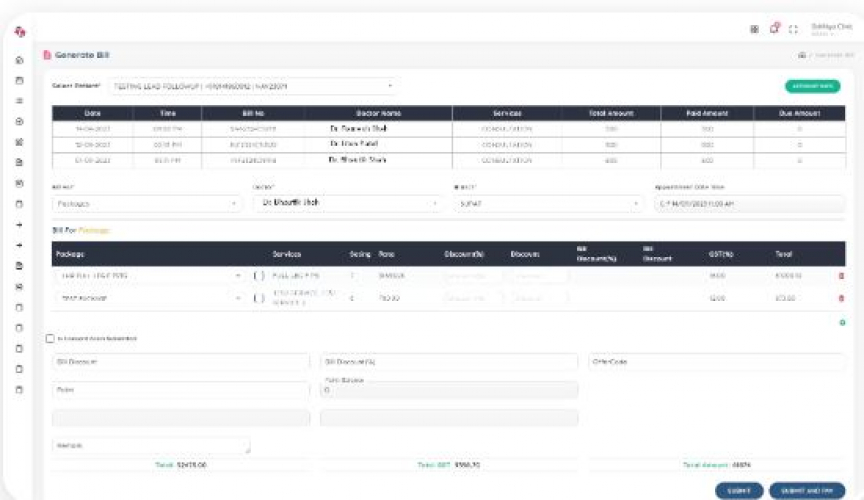Image resolution: width=864 pixels, height=500 pixels.
Task: Click the Generate Bill breadcrumb link
Action: [x=834, y=55]
